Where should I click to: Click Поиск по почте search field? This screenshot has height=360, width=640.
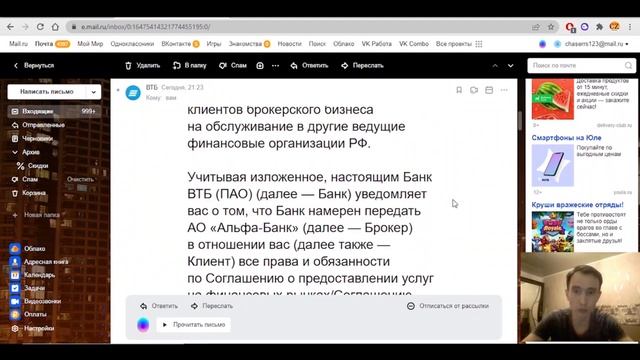coord(581,65)
